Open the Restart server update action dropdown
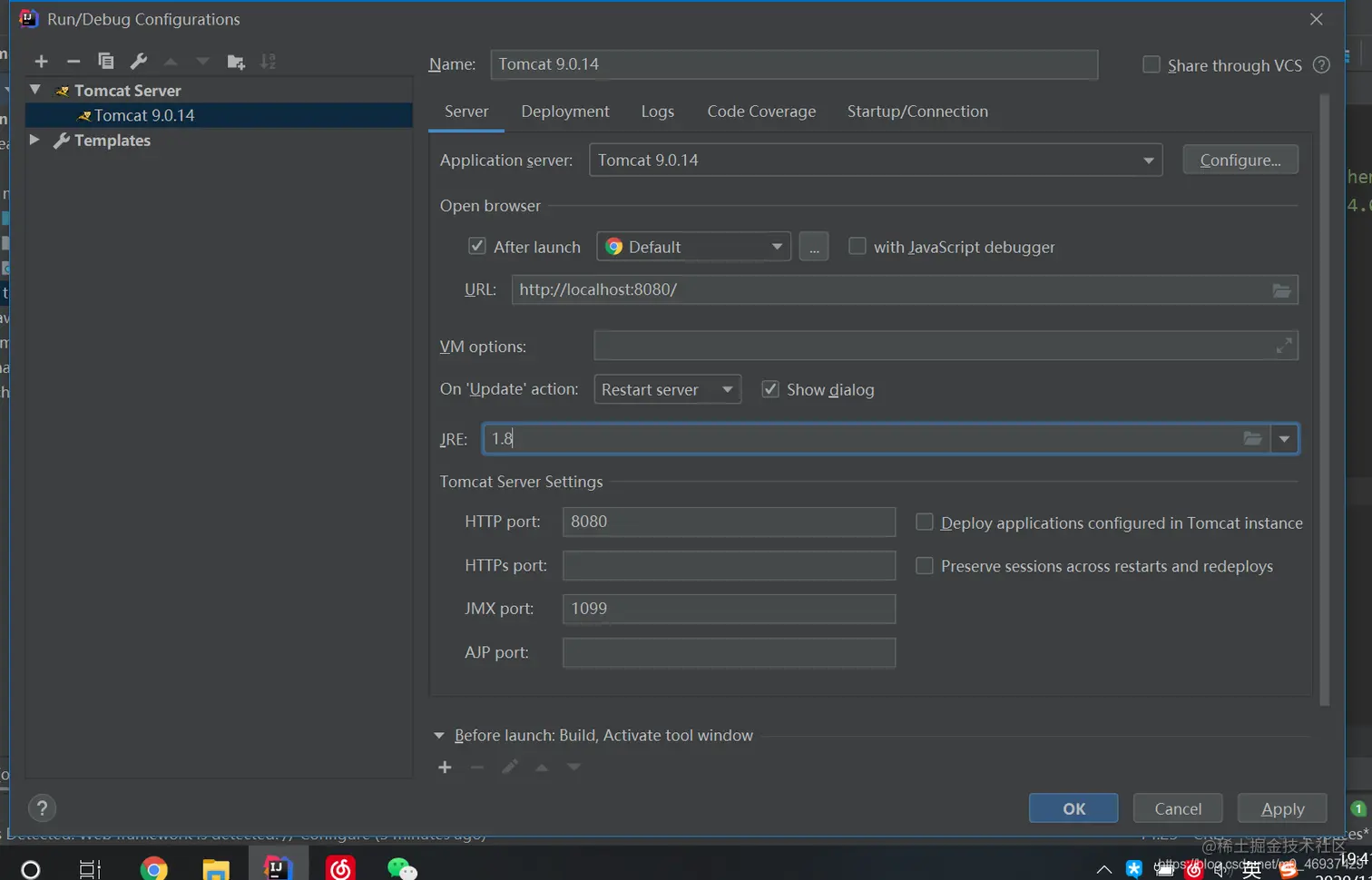 667,389
